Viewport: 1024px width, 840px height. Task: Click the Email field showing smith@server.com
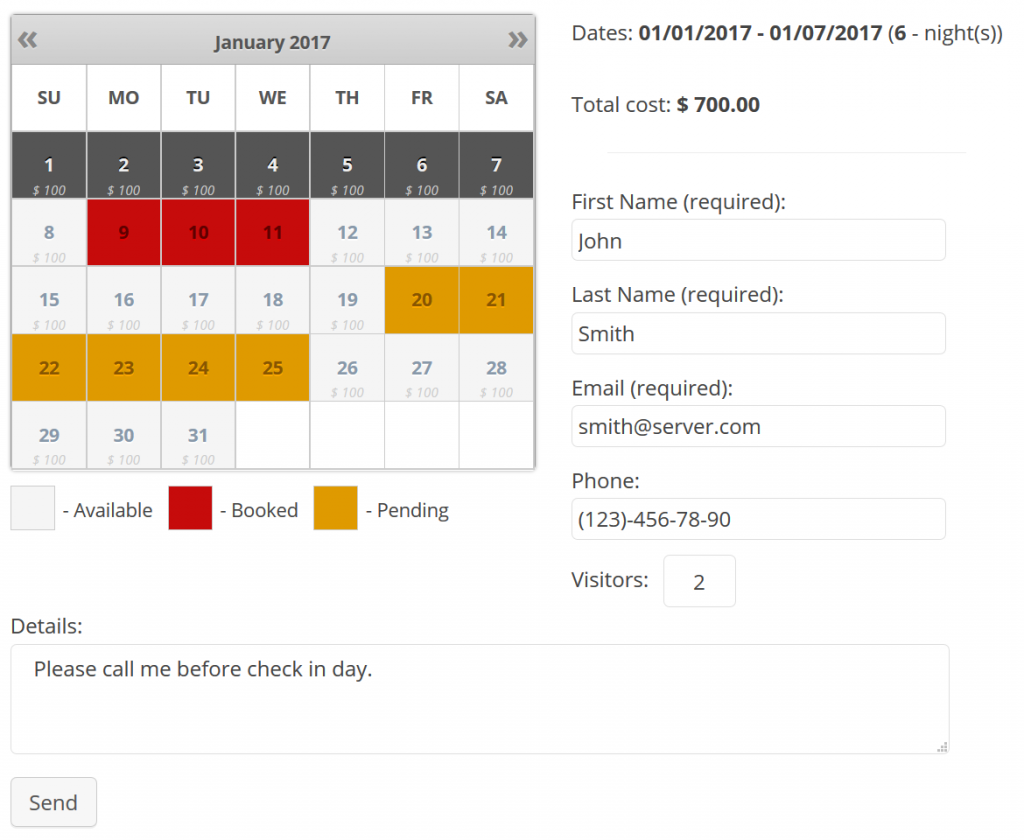pyautogui.click(x=758, y=426)
